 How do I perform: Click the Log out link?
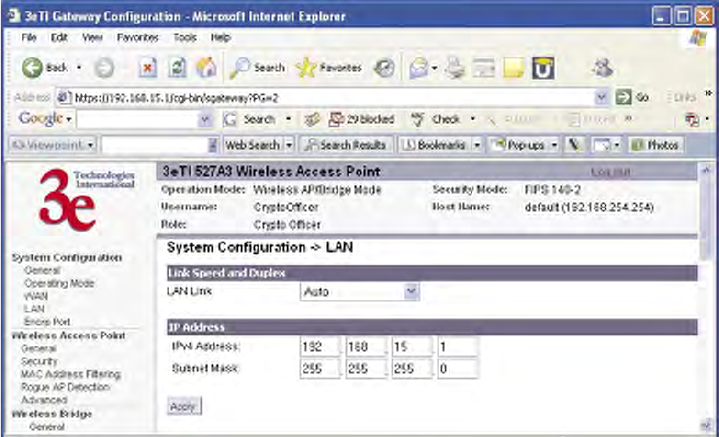click(610, 172)
